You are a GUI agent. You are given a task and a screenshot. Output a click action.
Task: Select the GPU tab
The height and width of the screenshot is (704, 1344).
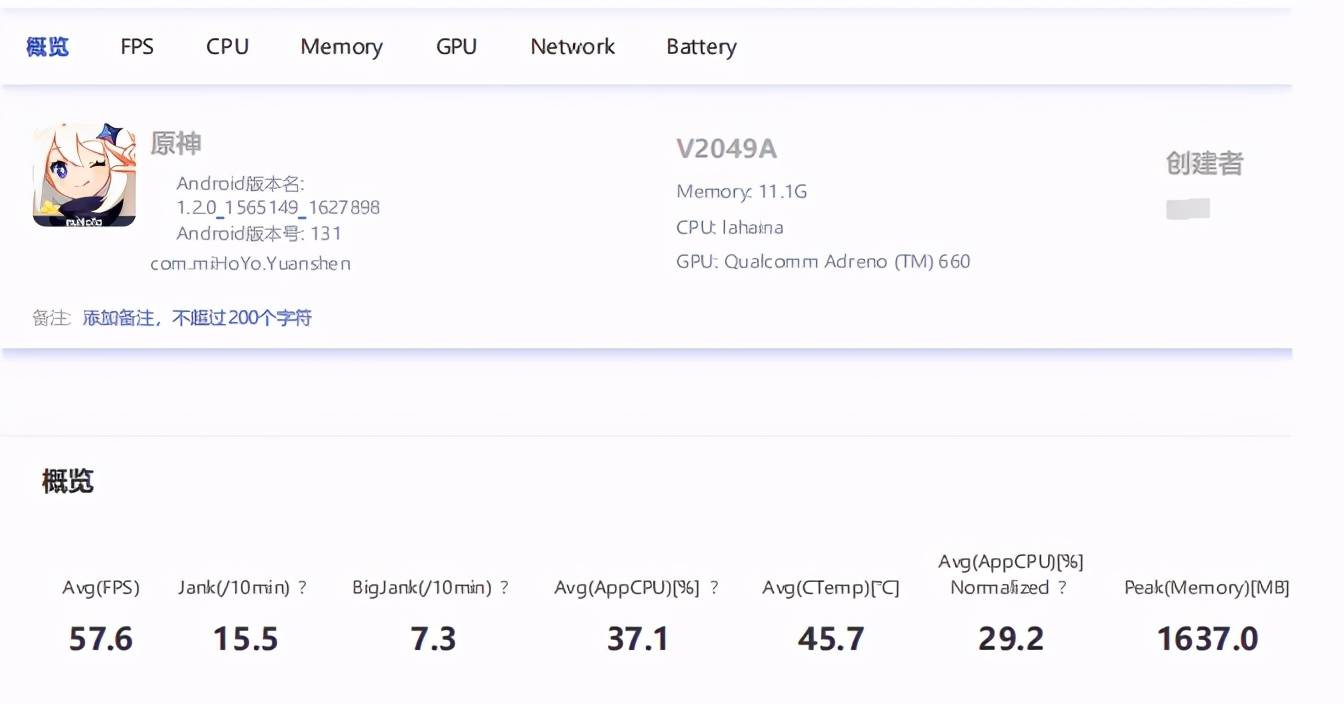tap(456, 46)
